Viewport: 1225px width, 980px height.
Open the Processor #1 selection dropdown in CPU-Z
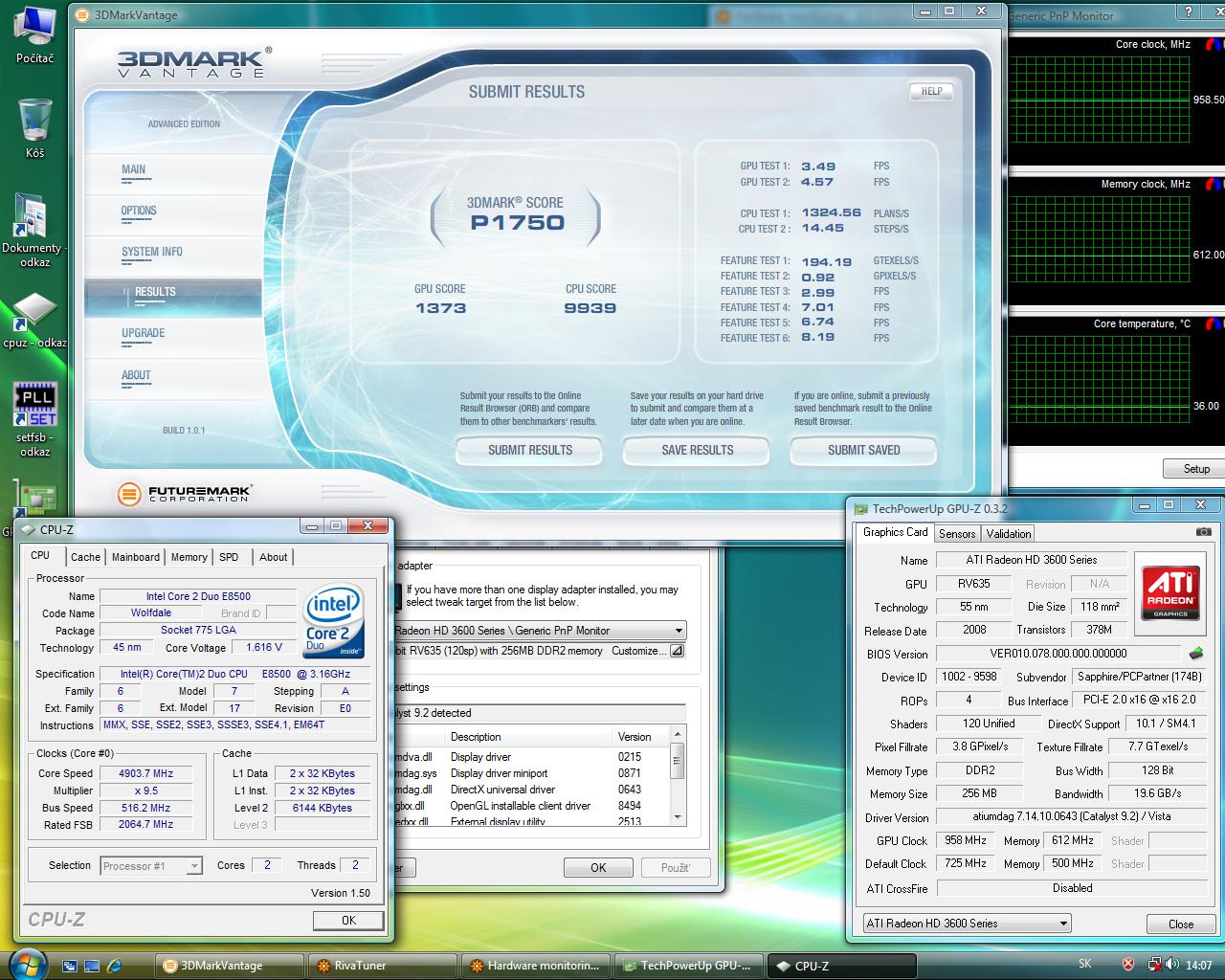(x=151, y=866)
